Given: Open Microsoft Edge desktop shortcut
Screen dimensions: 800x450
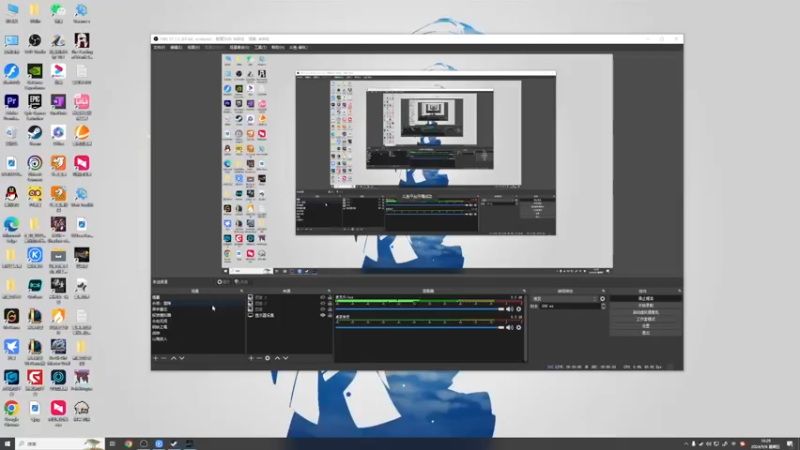Looking at the screenshot, I should (x=11, y=228).
